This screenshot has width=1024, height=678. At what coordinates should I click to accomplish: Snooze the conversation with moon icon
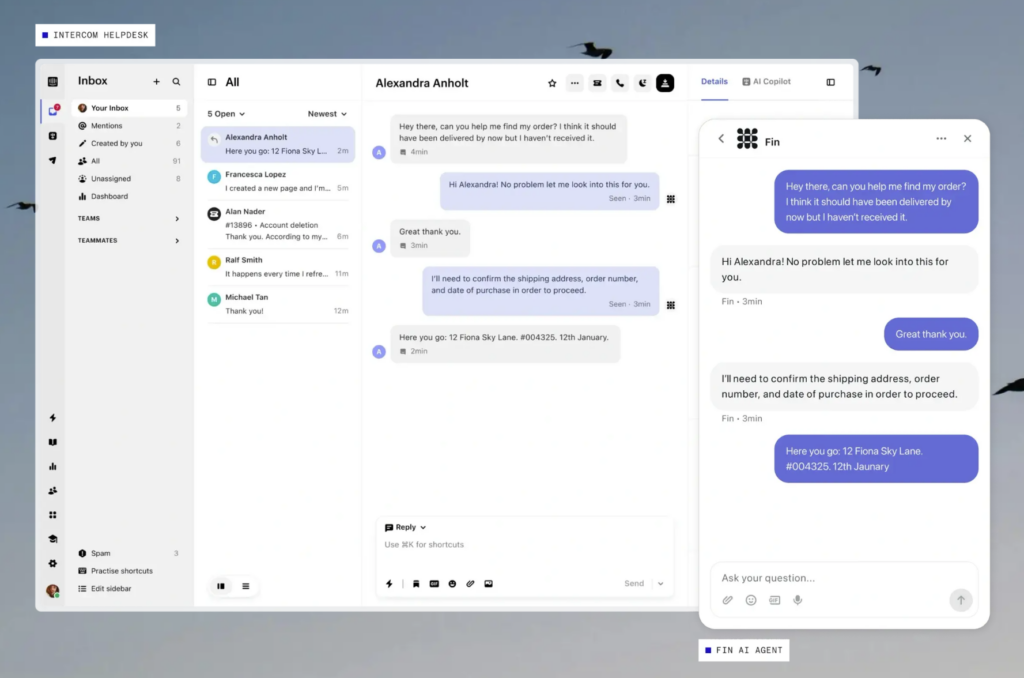643,83
